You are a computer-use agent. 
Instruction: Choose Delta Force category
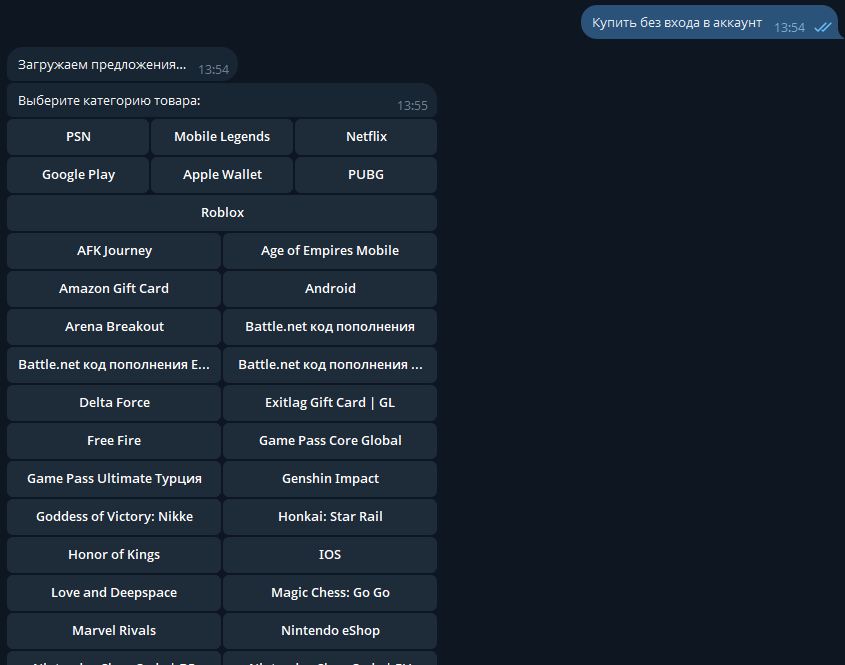[114, 403]
